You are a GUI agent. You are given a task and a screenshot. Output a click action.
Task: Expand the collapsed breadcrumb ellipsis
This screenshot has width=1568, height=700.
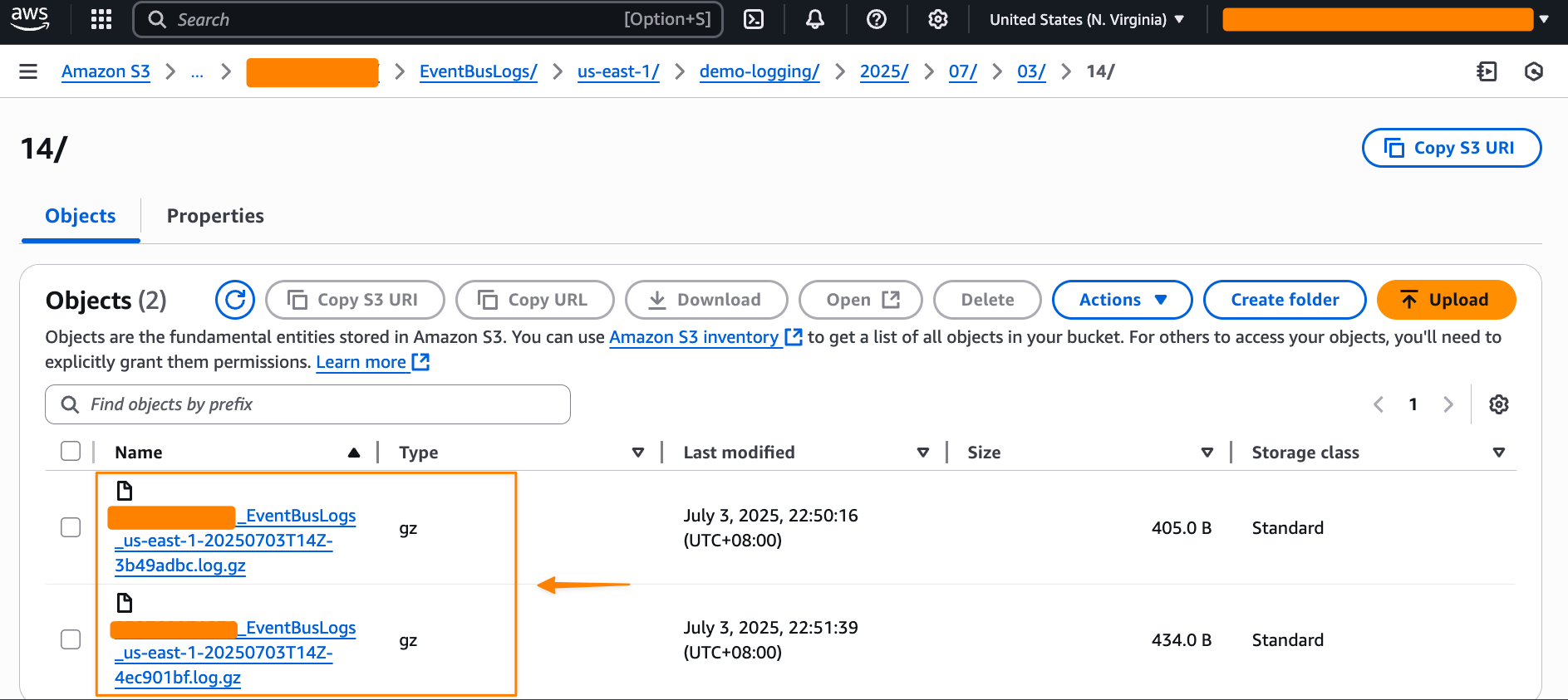coord(197,71)
